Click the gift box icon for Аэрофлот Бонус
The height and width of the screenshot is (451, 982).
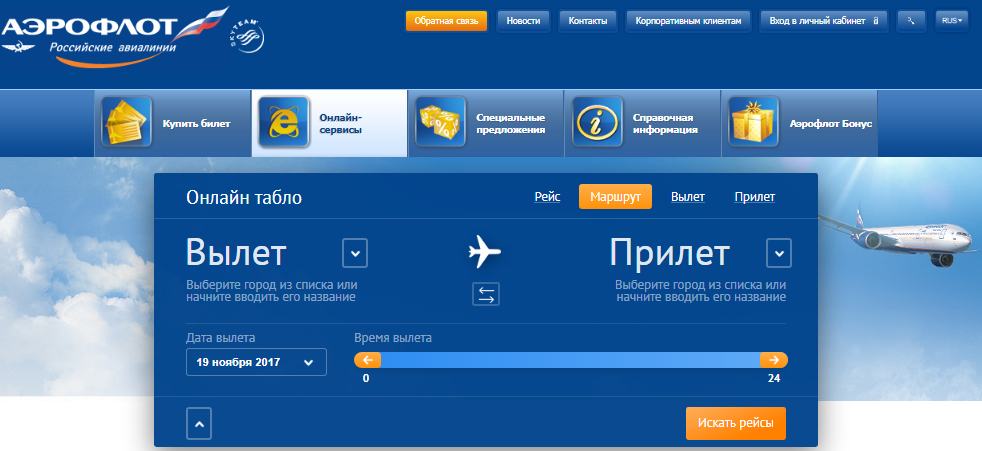pyautogui.click(x=754, y=123)
